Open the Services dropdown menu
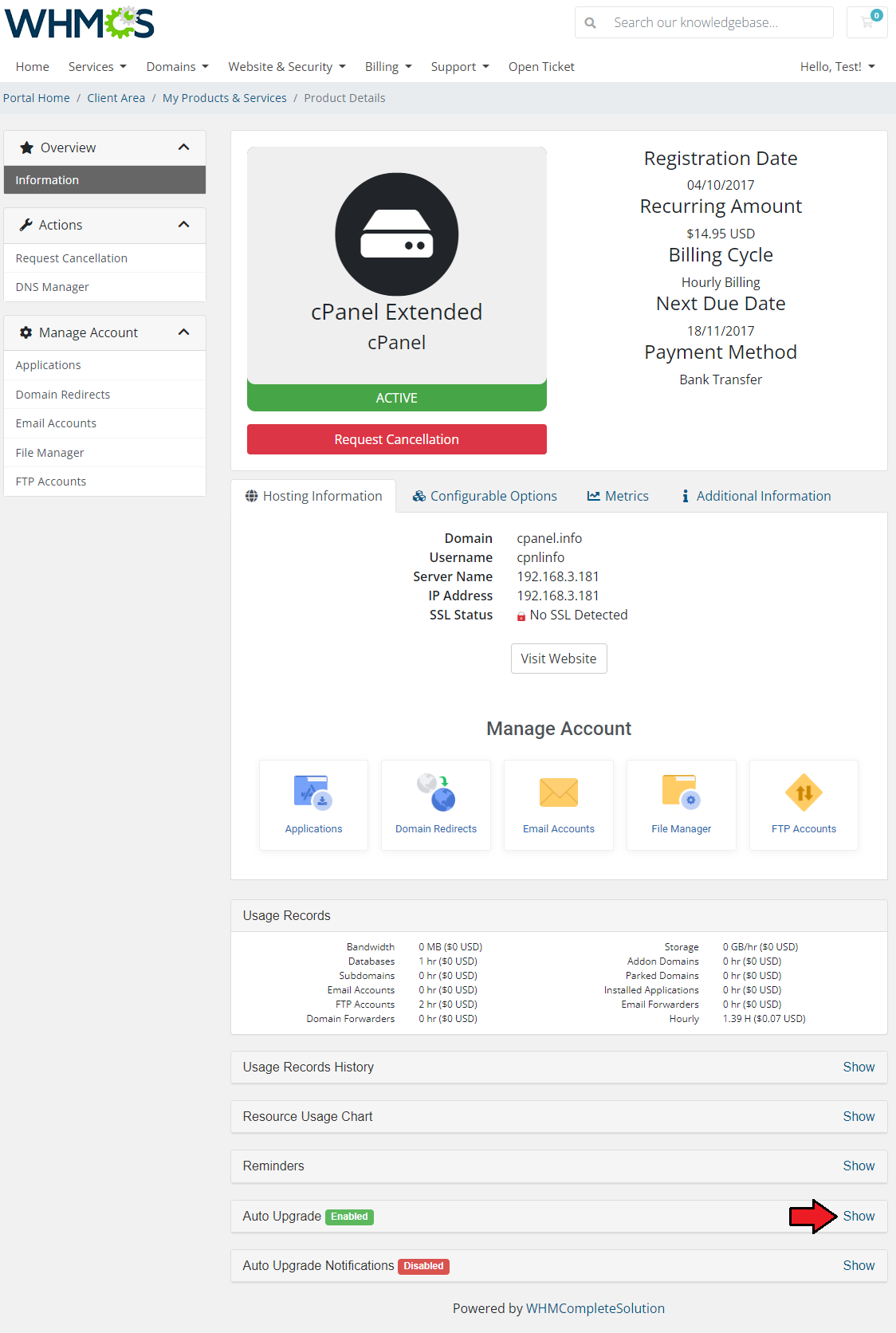 click(x=97, y=67)
